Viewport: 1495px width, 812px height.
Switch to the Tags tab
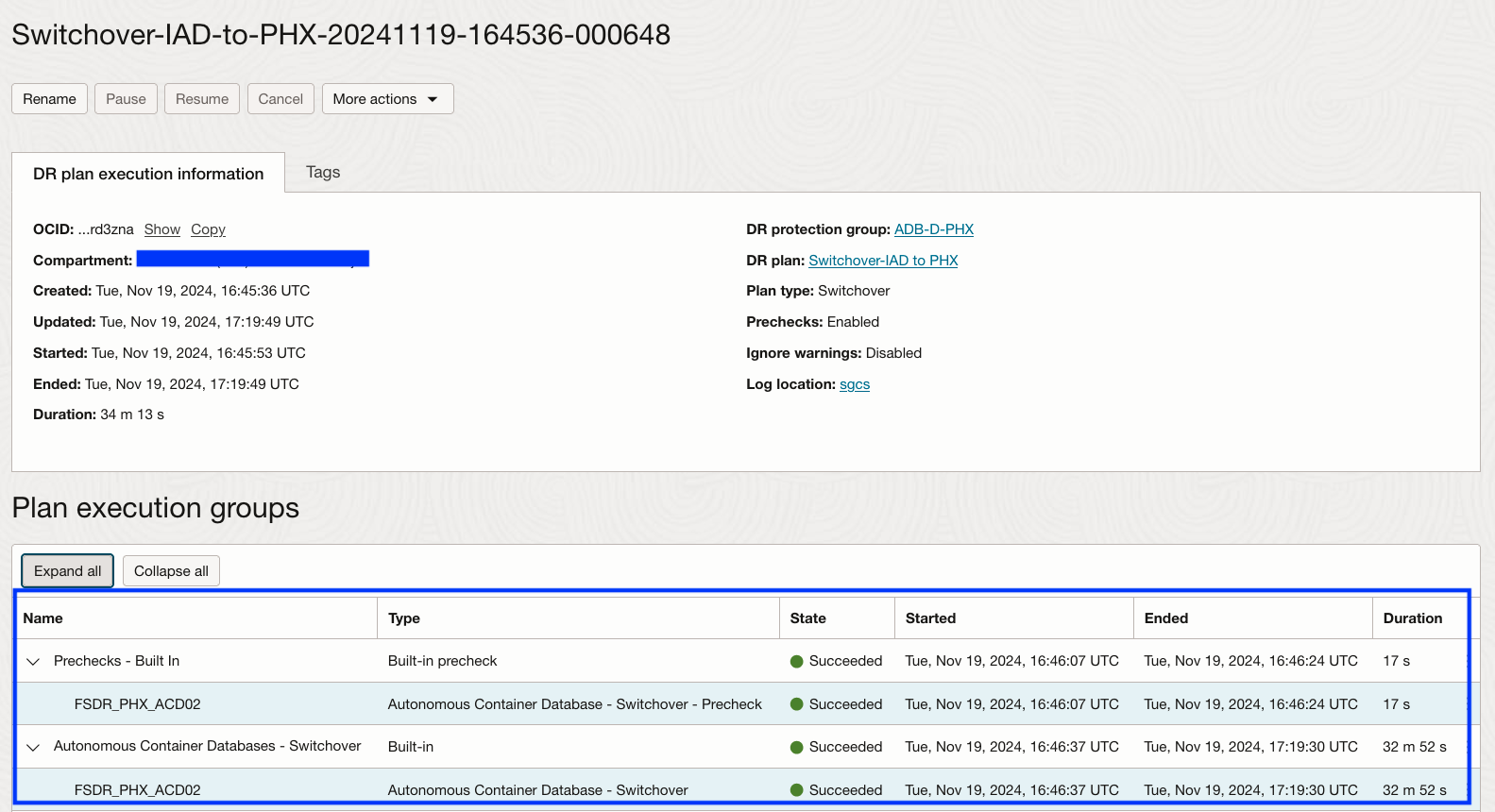point(323,172)
